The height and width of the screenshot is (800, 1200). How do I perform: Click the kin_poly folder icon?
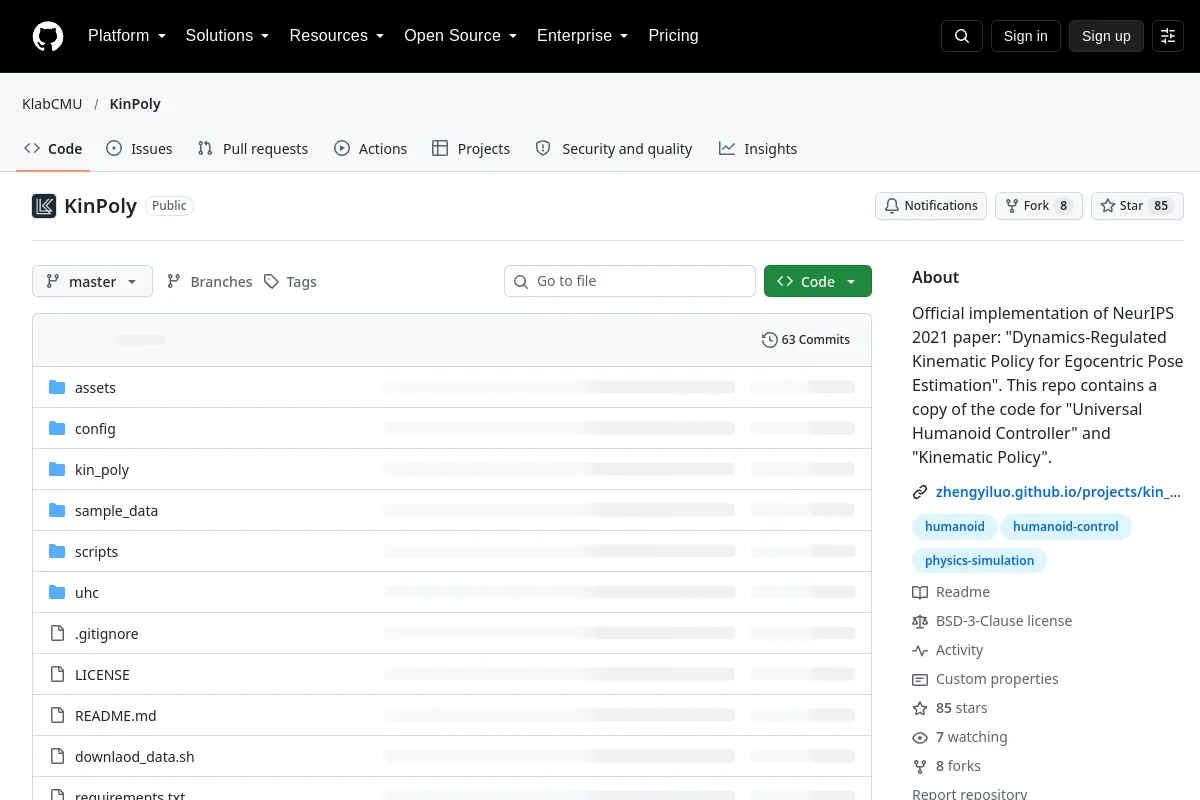pos(57,469)
